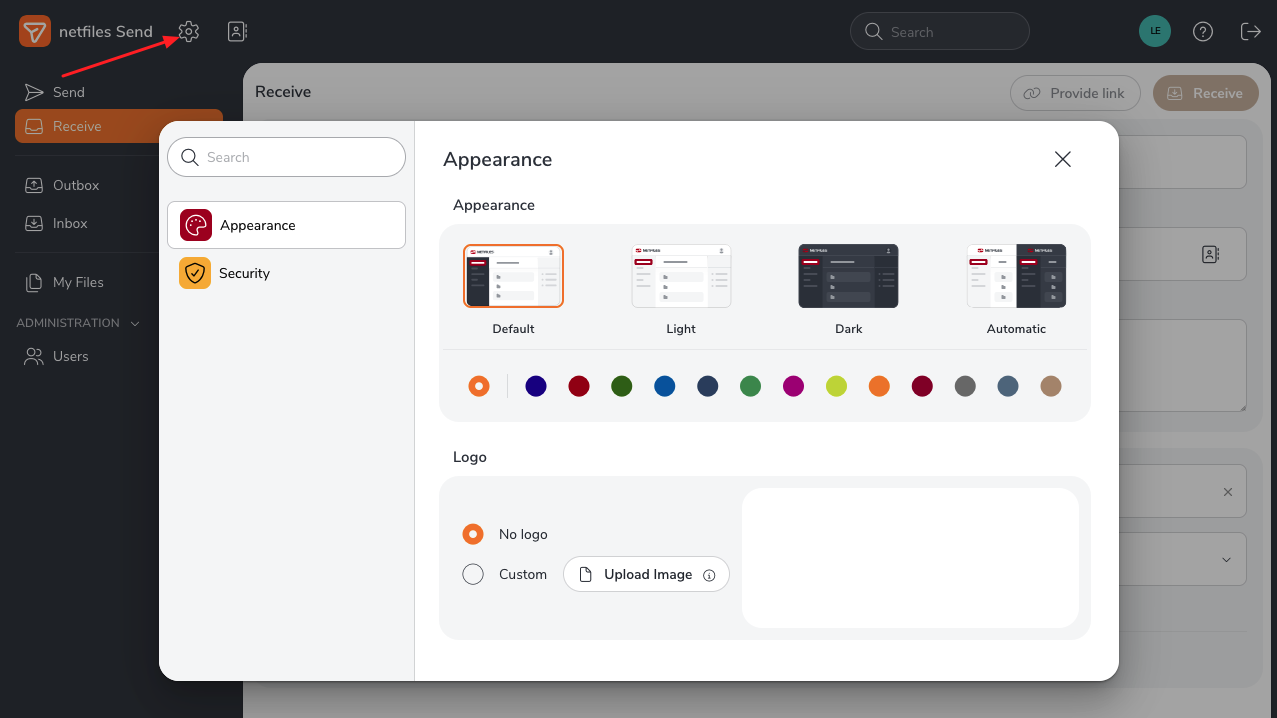
Task: Select the Appearance settings tab
Action: (x=286, y=225)
